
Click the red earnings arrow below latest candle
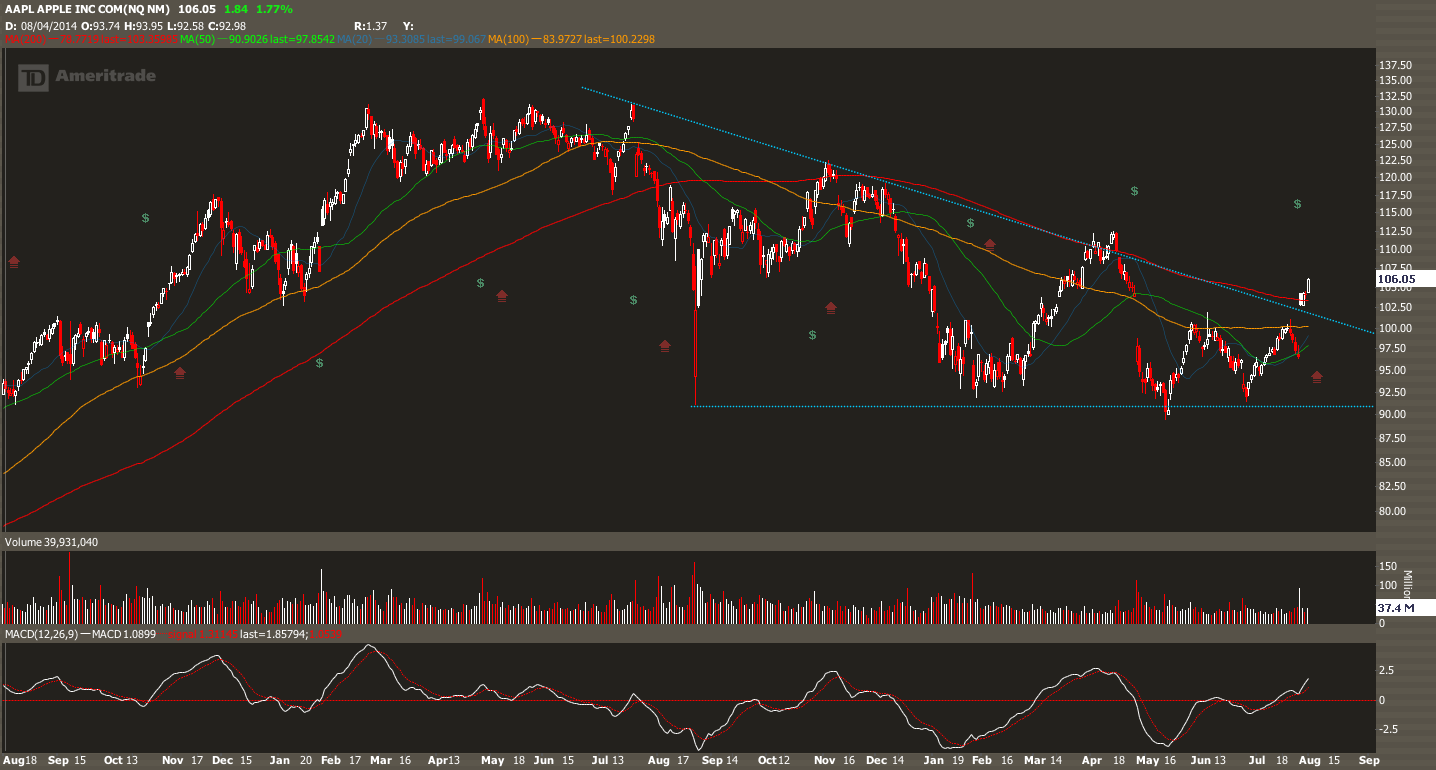pos(1316,377)
